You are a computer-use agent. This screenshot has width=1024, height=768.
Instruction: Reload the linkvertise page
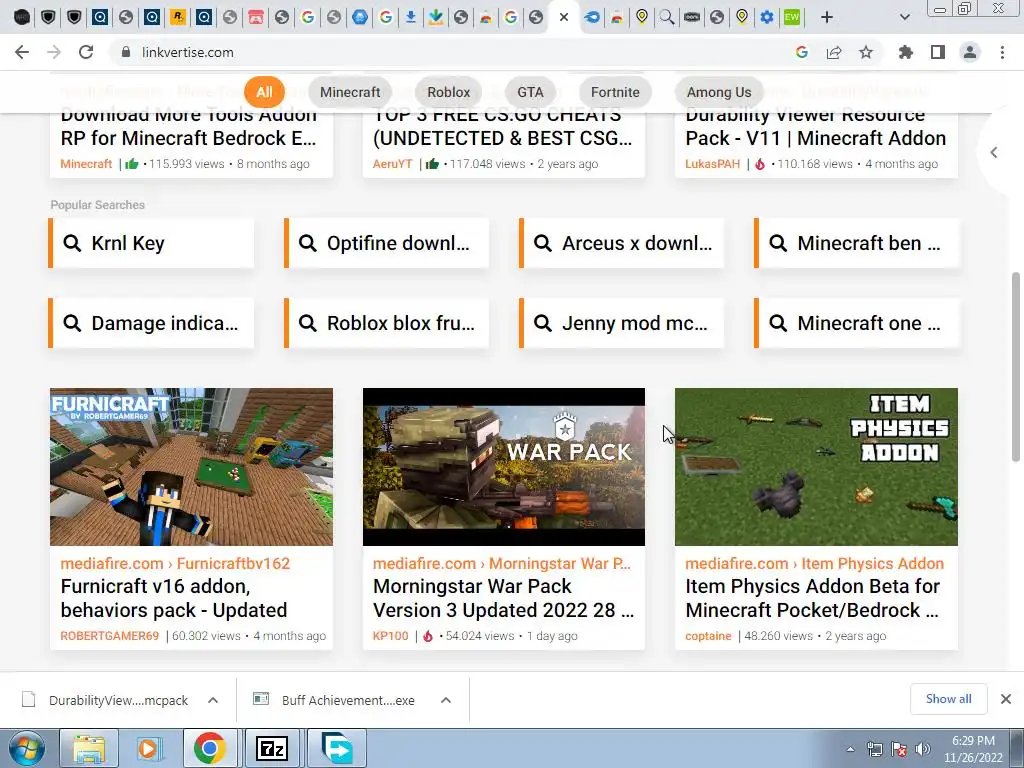tap(86, 52)
